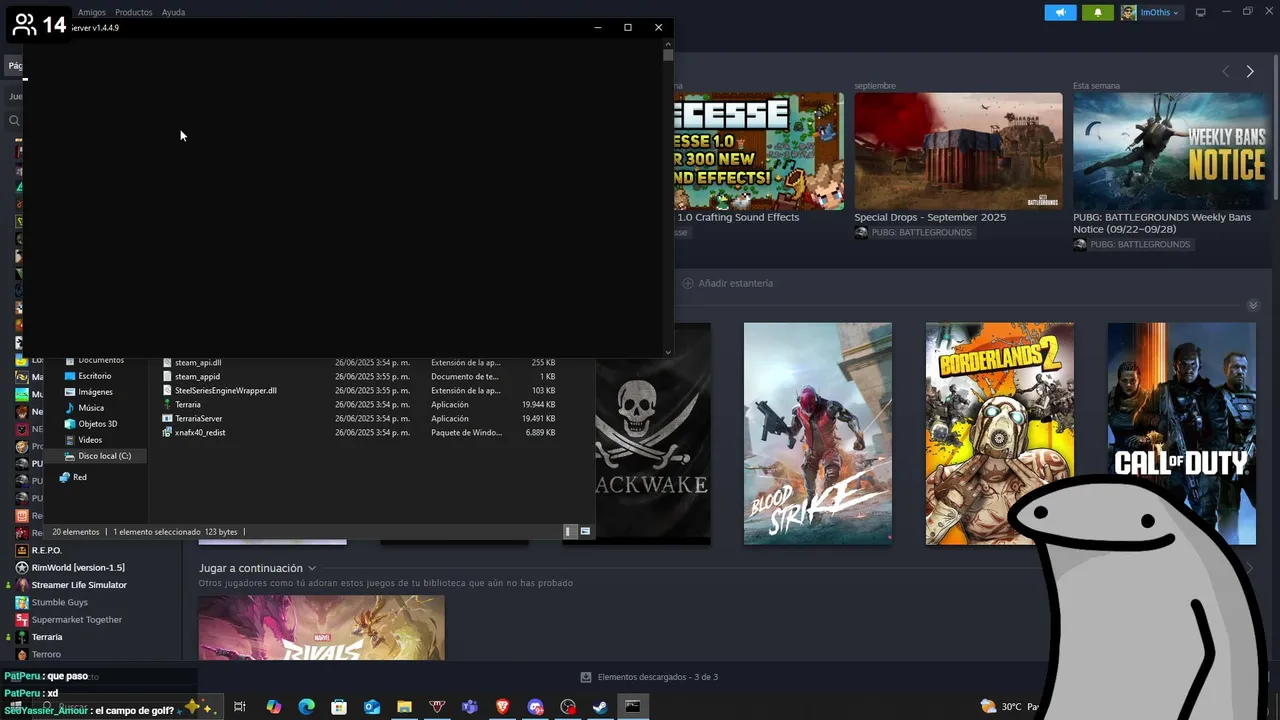
Task: Select Stumble Guys in library list
Action: pos(60,602)
